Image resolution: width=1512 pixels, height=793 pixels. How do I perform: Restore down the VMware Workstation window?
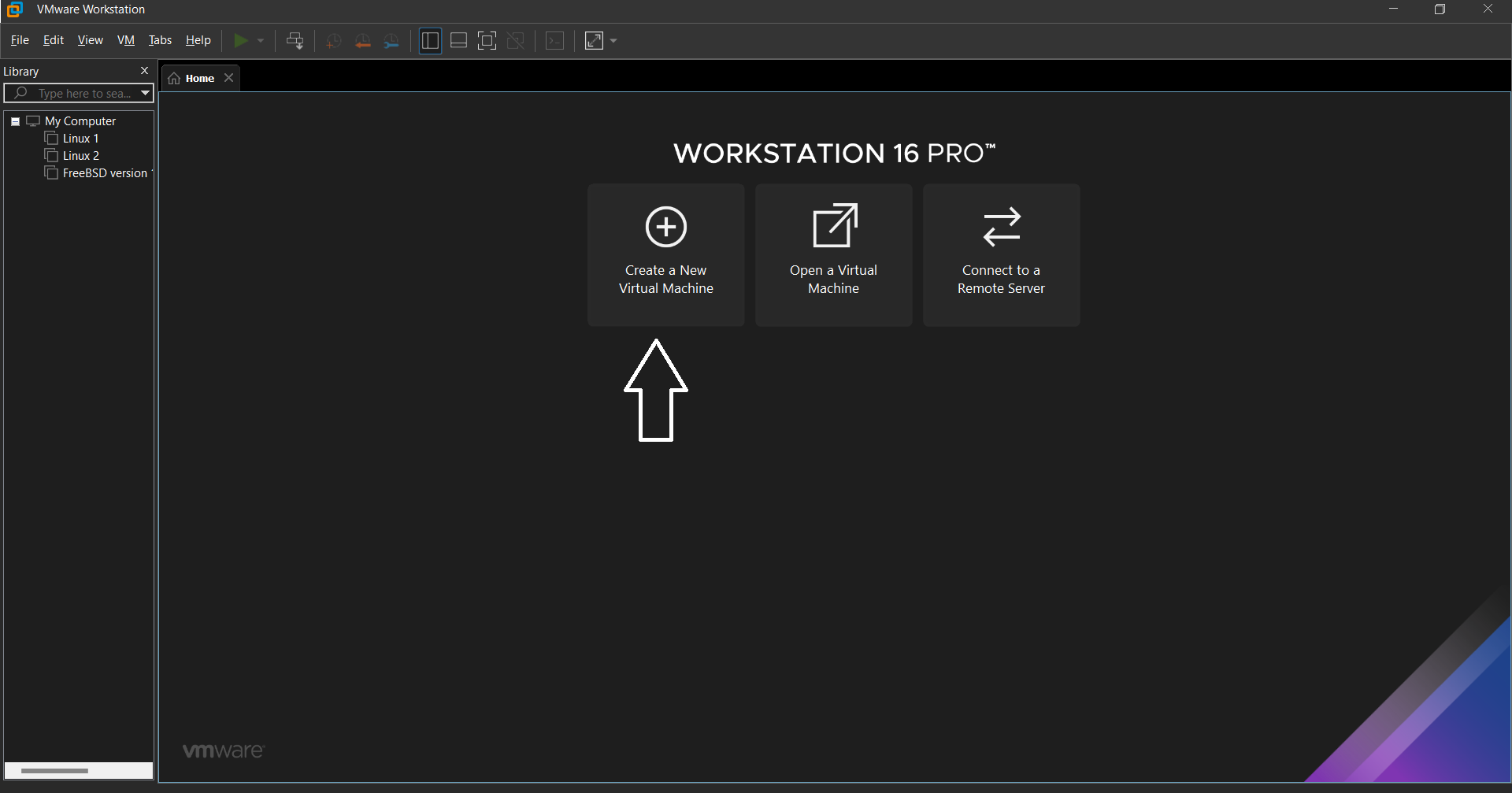click(x=1440, y=9)
